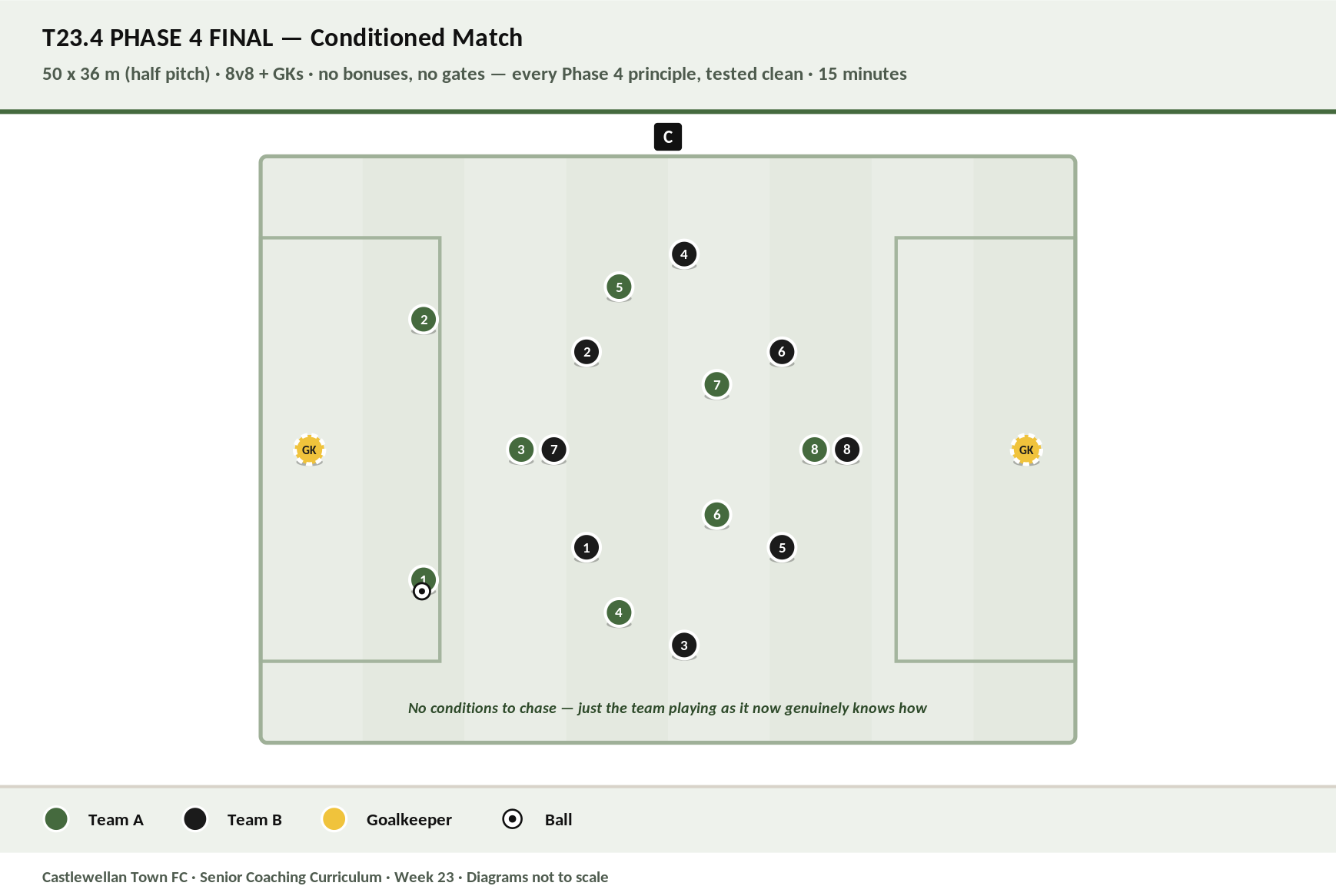The image size is (1336, 896).
Task: Select black Team B player 4
Action: 684,254
